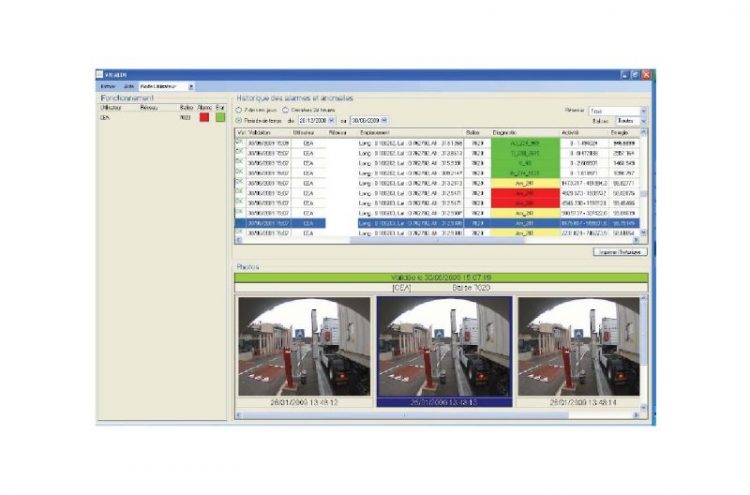
Task: Maximize the VISALIS window
Action: pos(635,75)
